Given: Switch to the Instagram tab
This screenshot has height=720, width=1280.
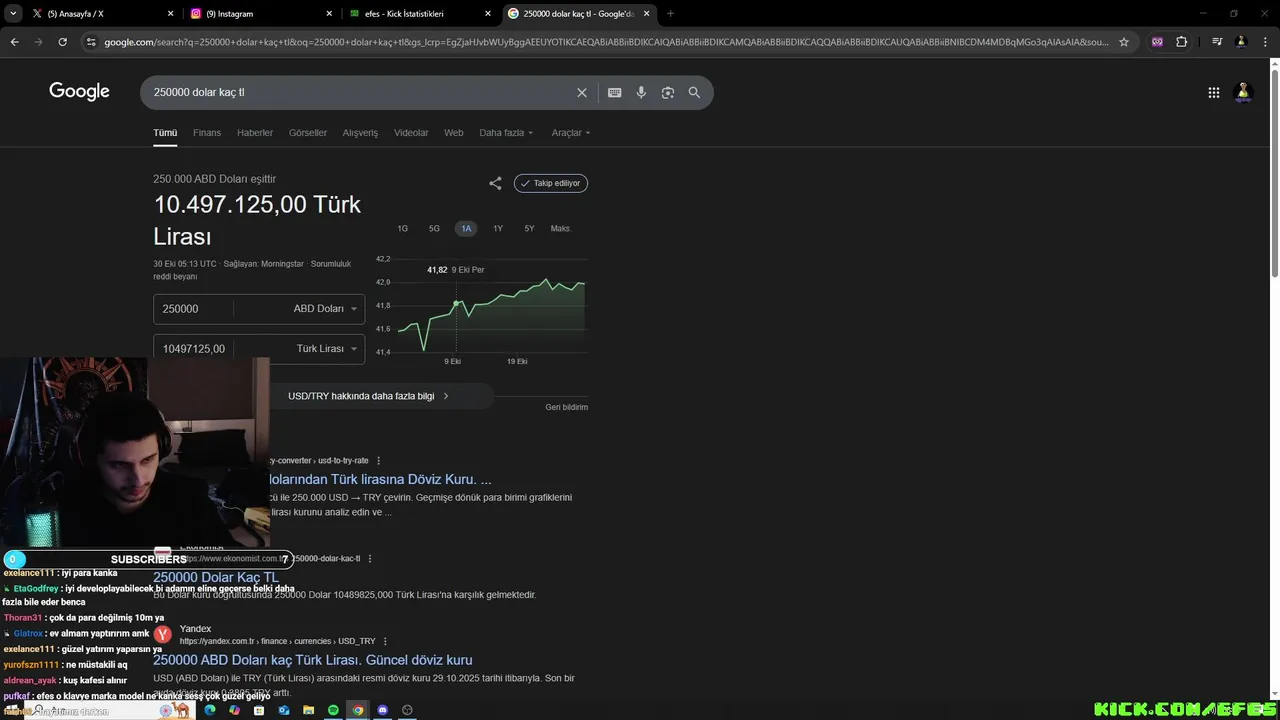Looking at the screenshot, I should [260, 14].
